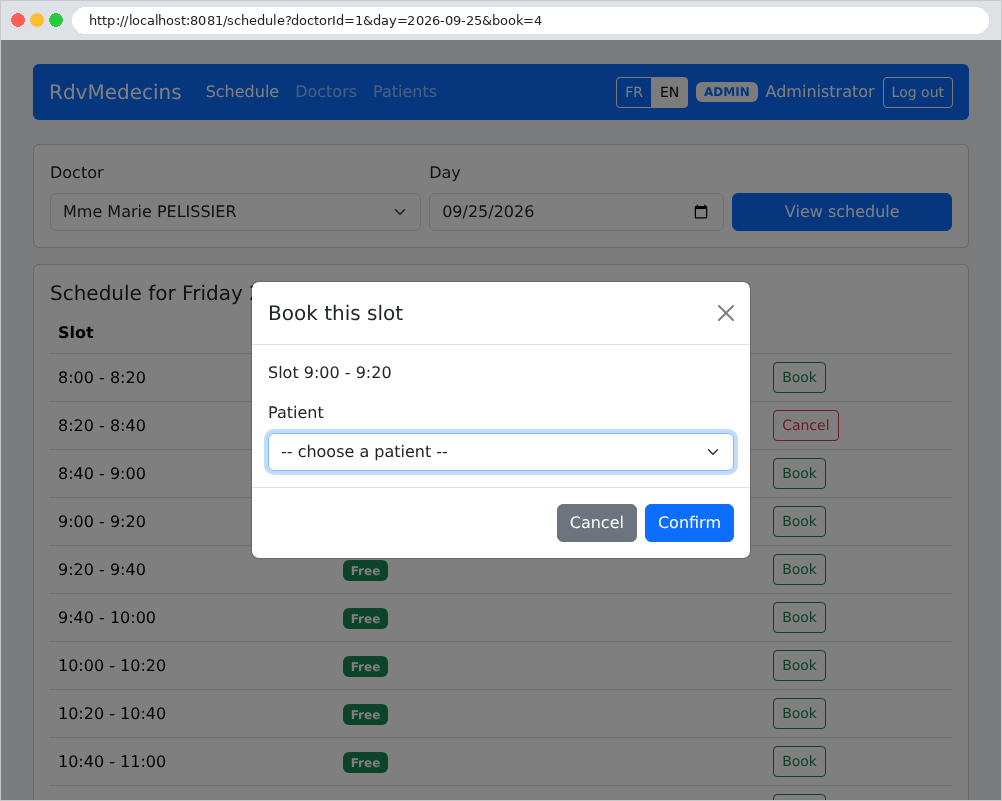
Task: Click the yellow window minimize button
Action: tap(37, 20)
